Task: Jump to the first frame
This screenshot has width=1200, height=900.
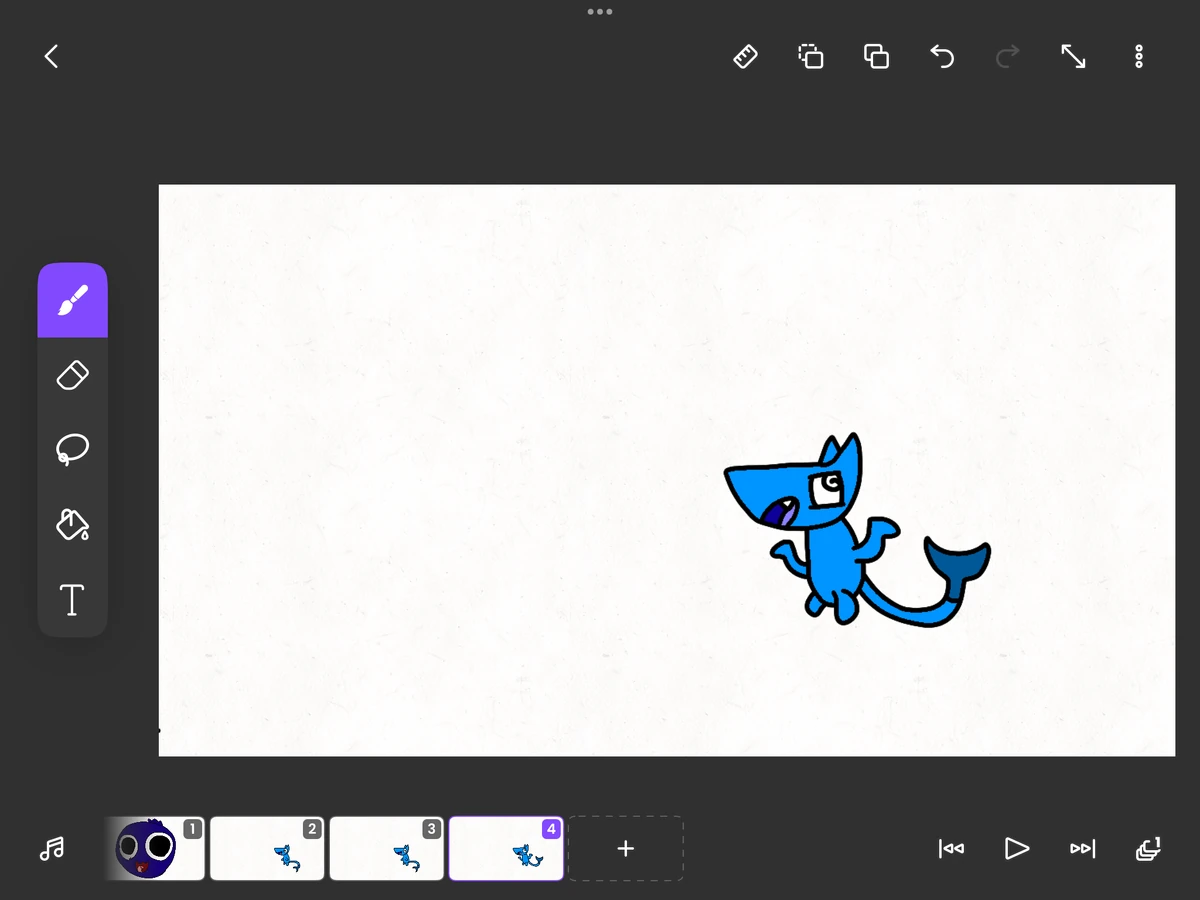Action: coord(951,848)
